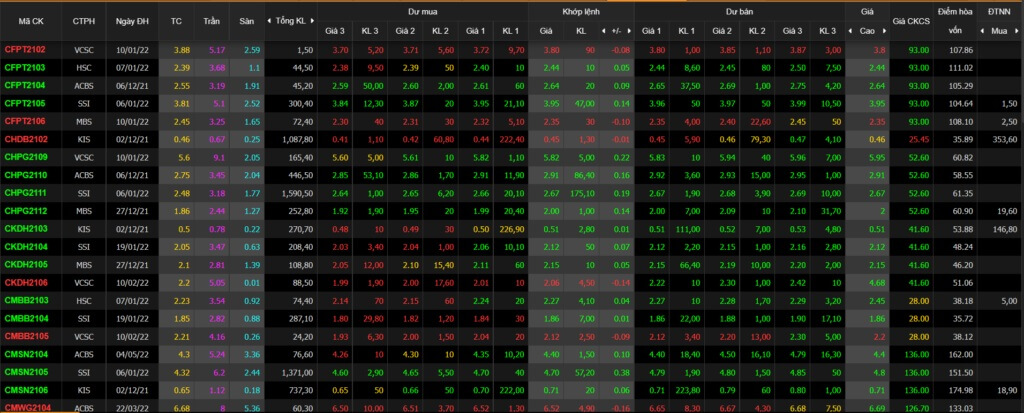Click the Điểm hòa vốn column header
The width and height of the screenshot is (1024, 413).
955,21
